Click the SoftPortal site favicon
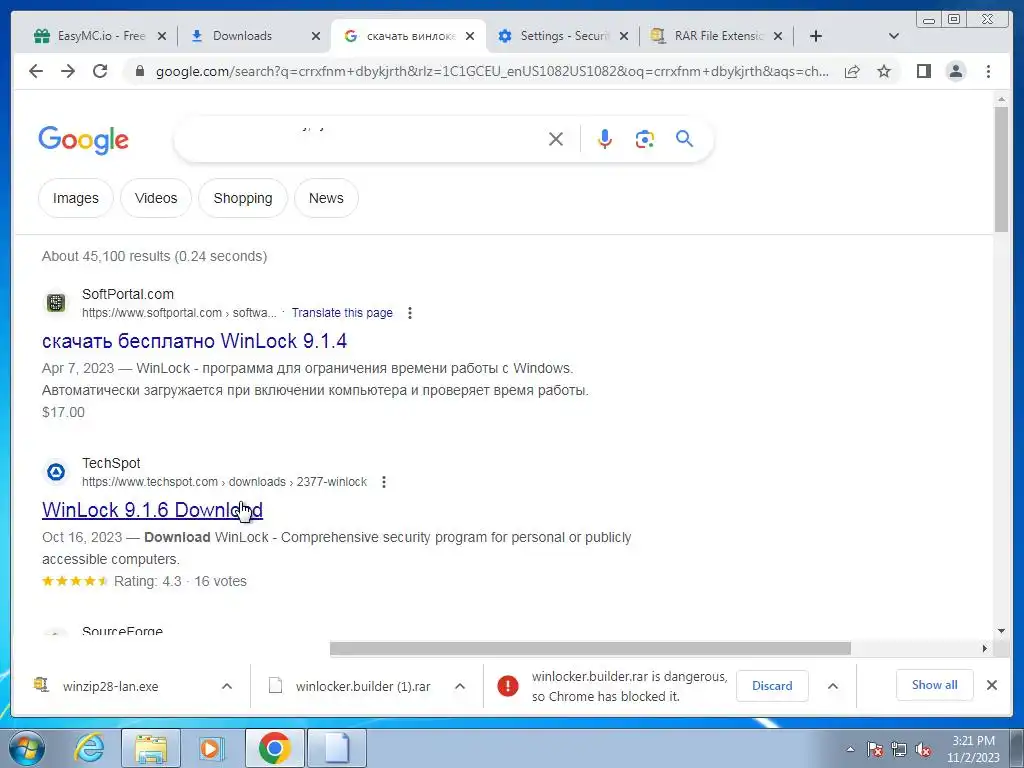Viewport: 1024px width, 768px height. click(x=56, y=303)
